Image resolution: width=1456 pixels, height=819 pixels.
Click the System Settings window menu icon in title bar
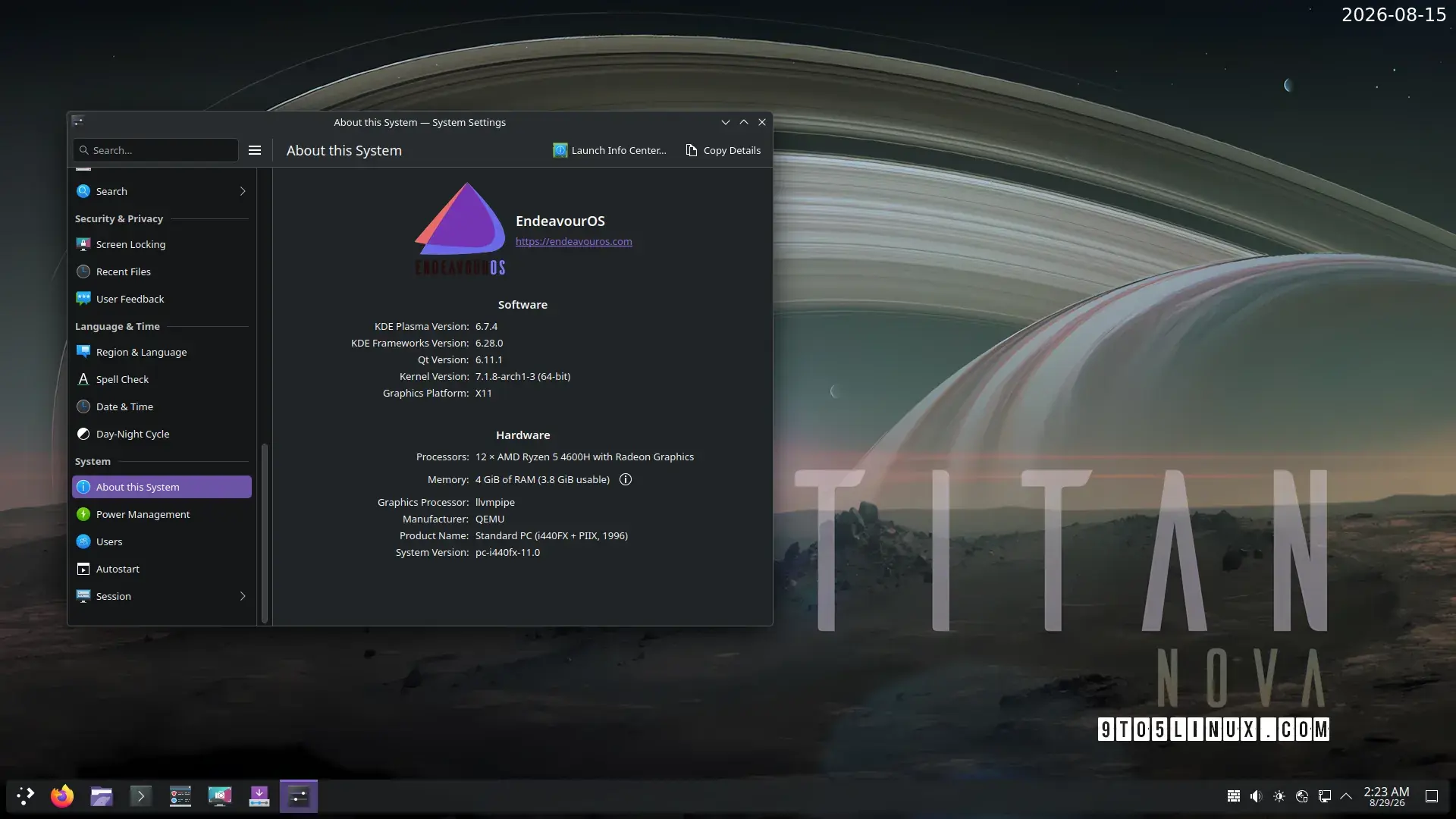click(x=77, y=121)
